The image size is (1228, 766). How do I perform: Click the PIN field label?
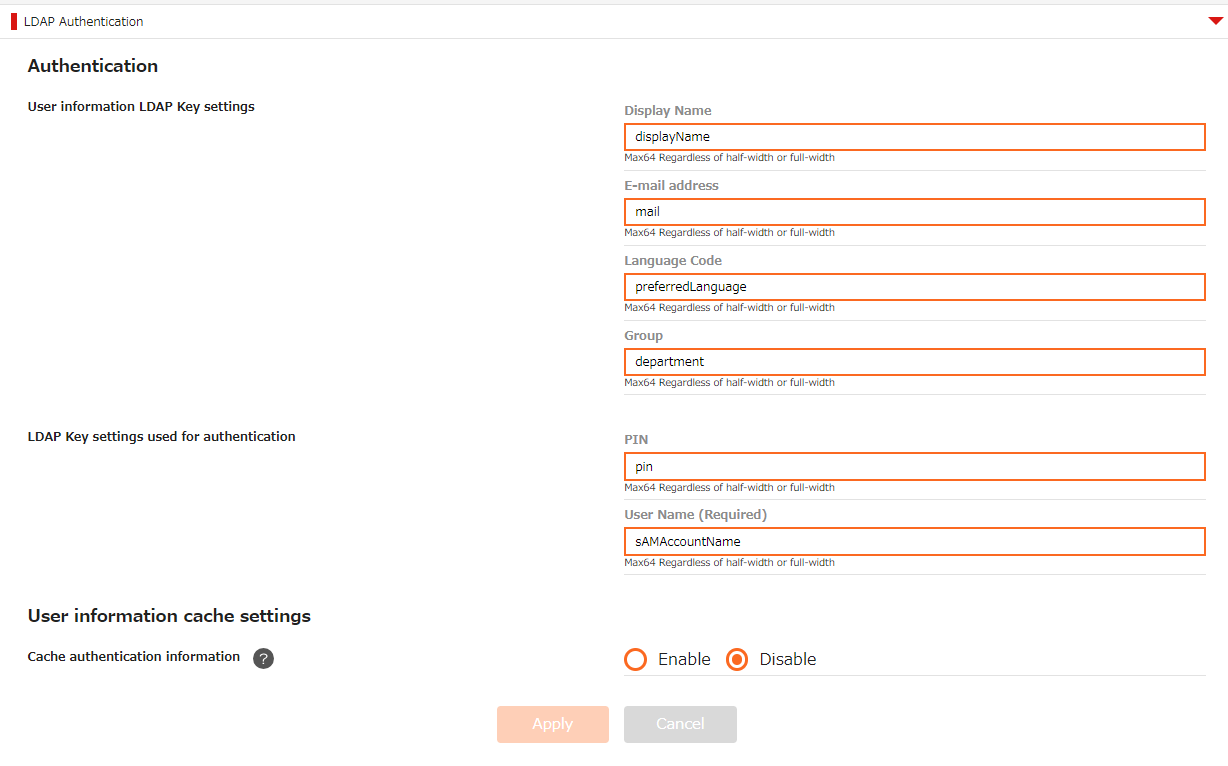(636, 440)
